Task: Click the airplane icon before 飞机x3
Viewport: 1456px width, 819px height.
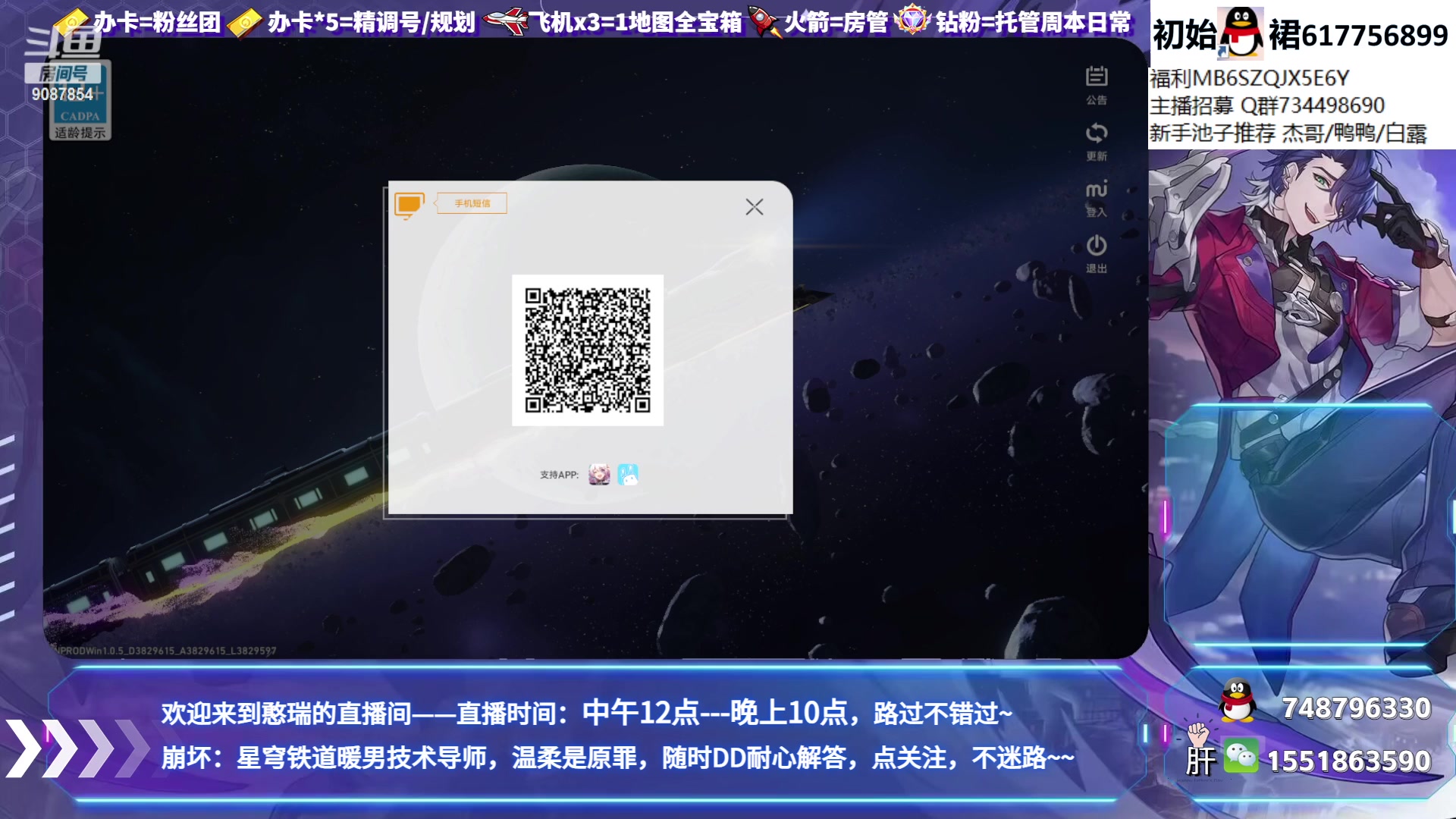Action: (x=505, y=21)
